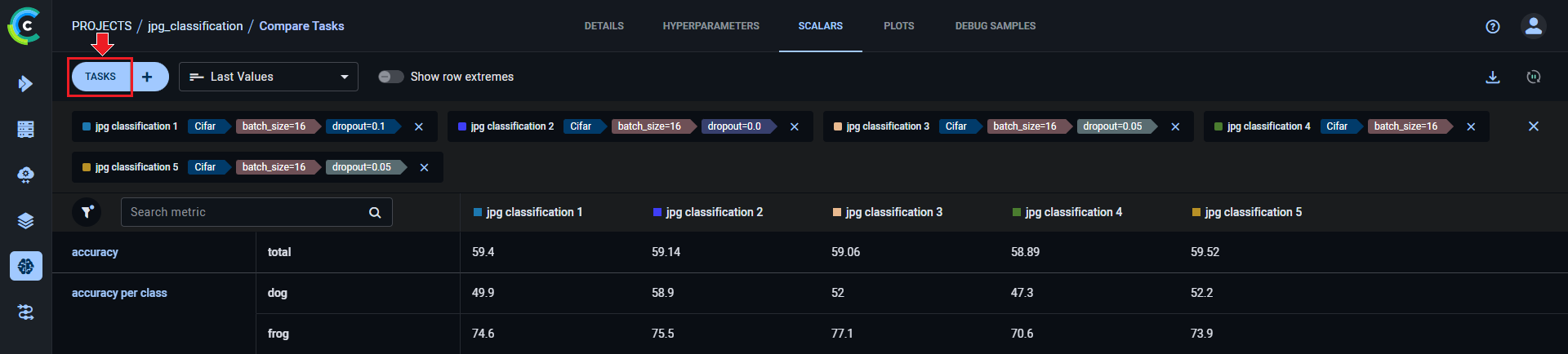Open the Model Endpoints layers icon
Screen dimensions: 1568x354
pyautogui.click(x=25, y=221)
